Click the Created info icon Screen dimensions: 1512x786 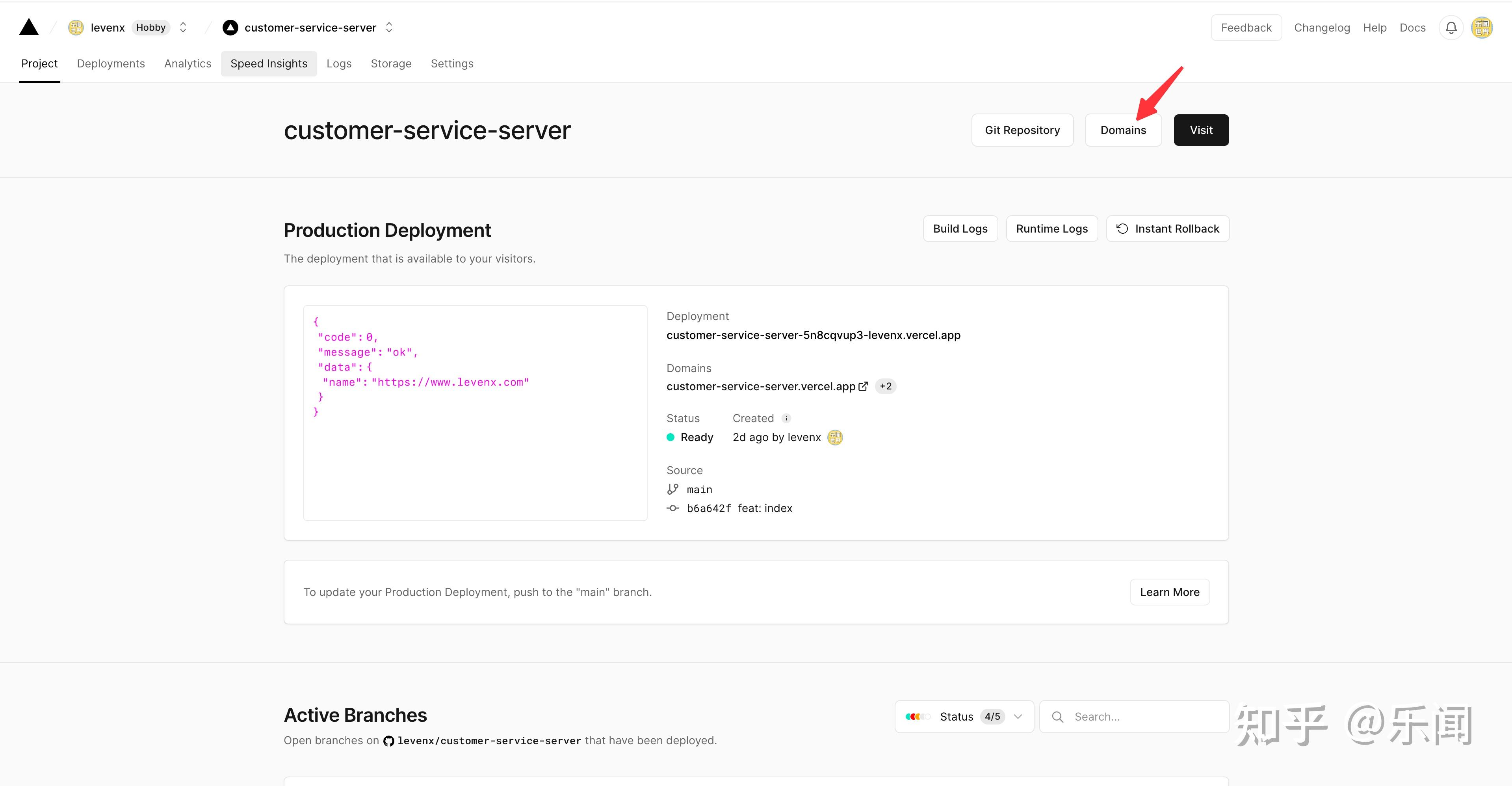[786, 418]
